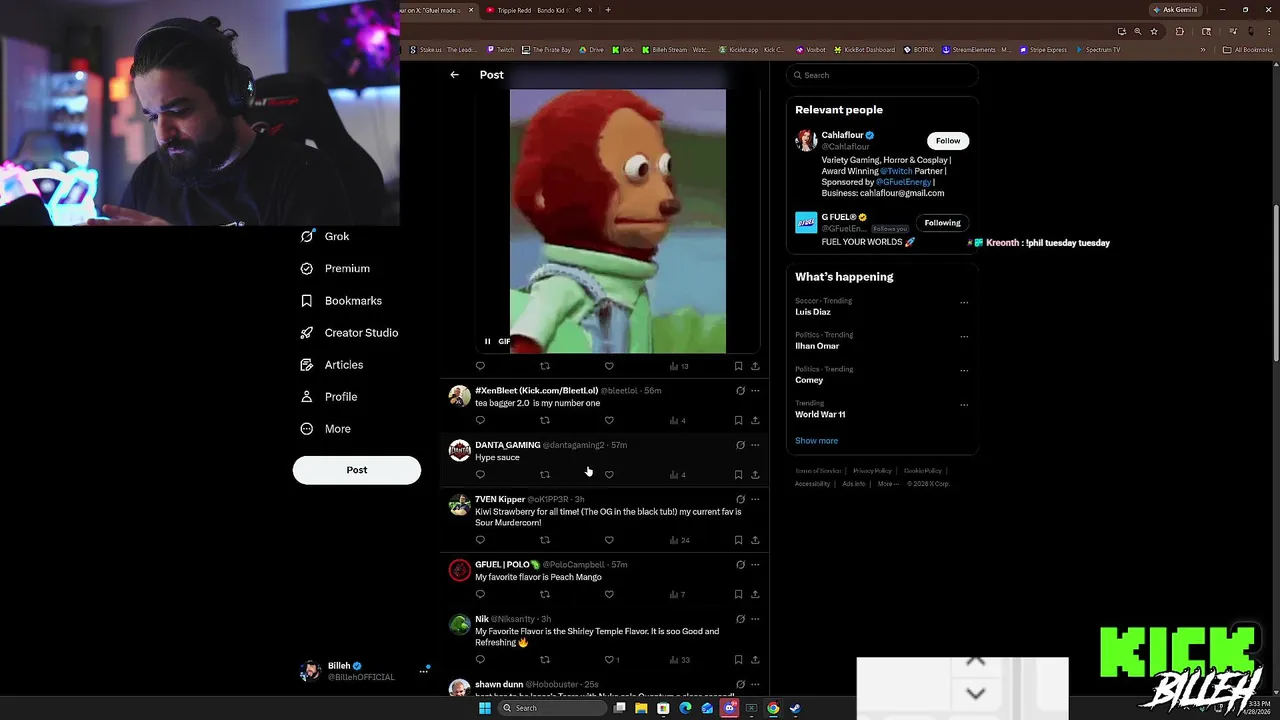Open the Twitch bookmark in bookmarks bar

click(x=501, y=50)
